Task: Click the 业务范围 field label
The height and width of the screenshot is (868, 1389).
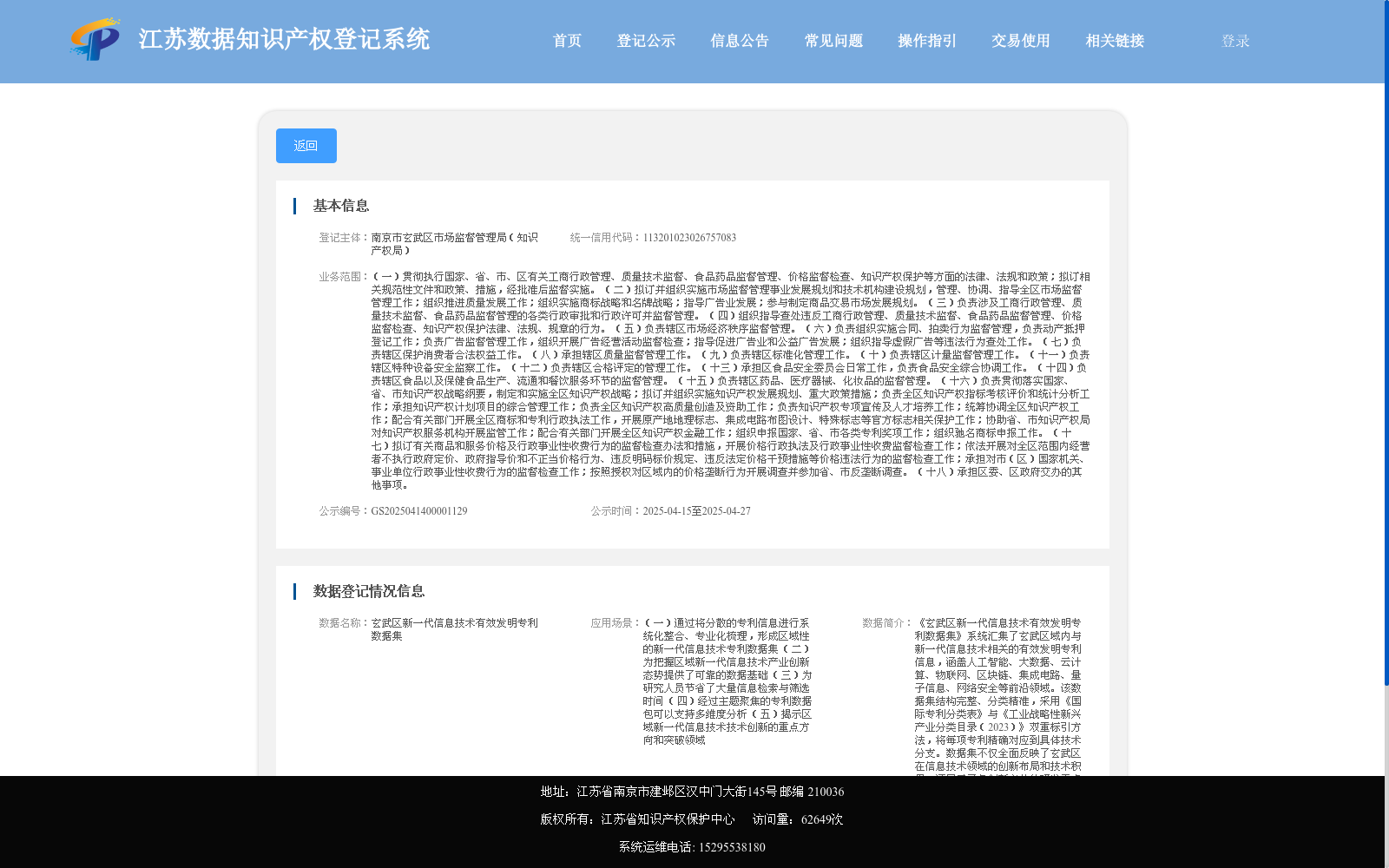Action: [345, 277]
